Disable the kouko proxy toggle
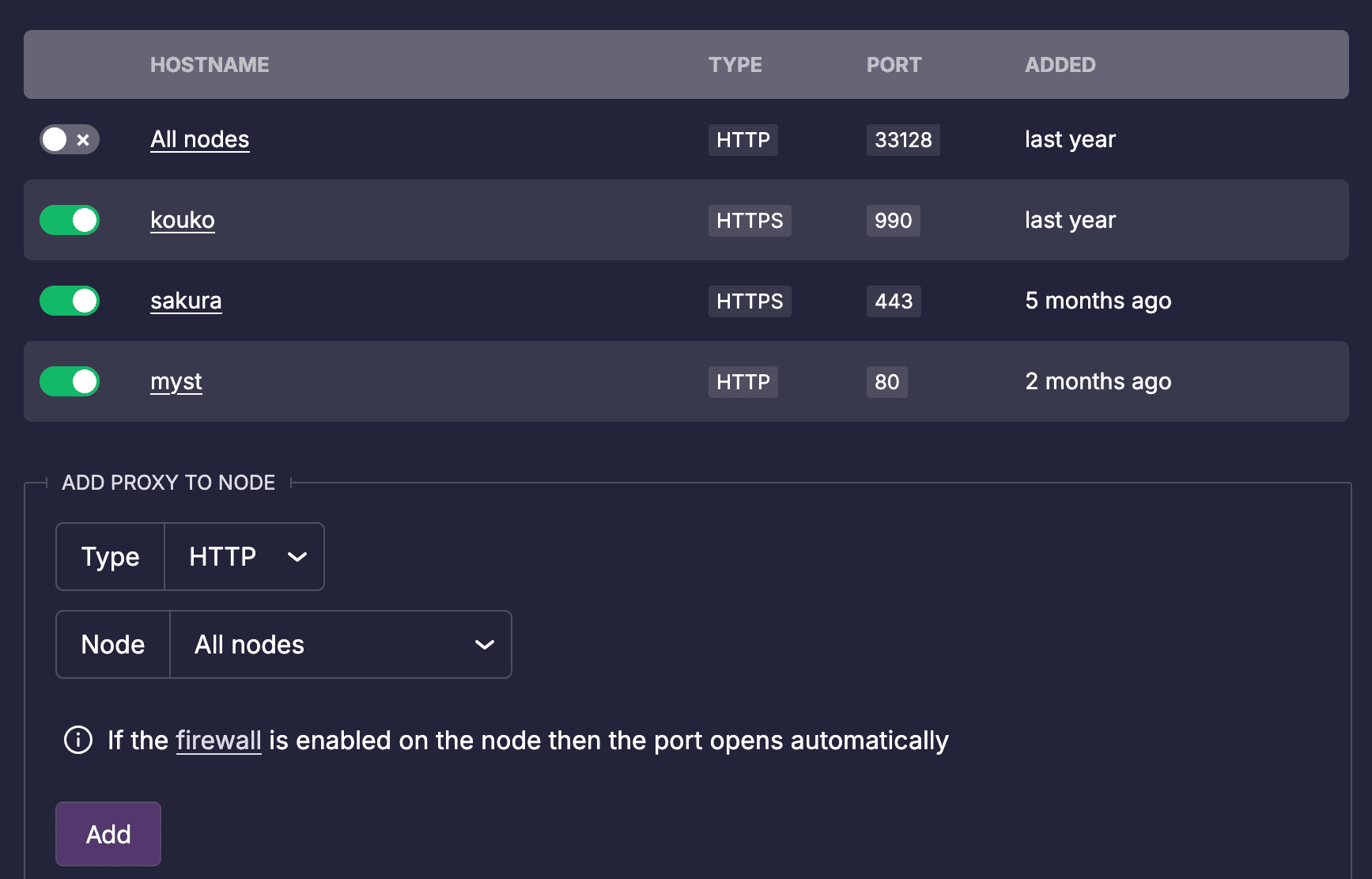The width and height of the screenshot is (1372, 879). click(x=70, y=221)
